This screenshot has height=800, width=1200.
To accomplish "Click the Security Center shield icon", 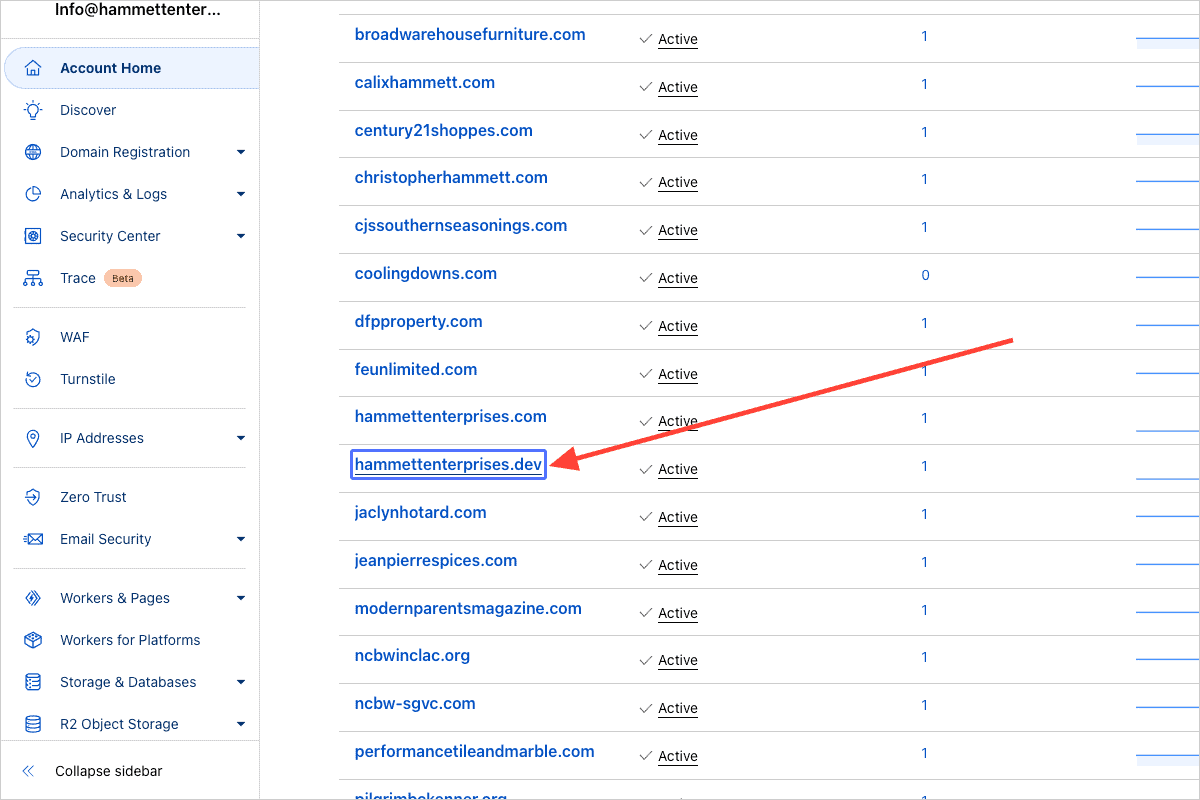I will click(x=33, y=236).
